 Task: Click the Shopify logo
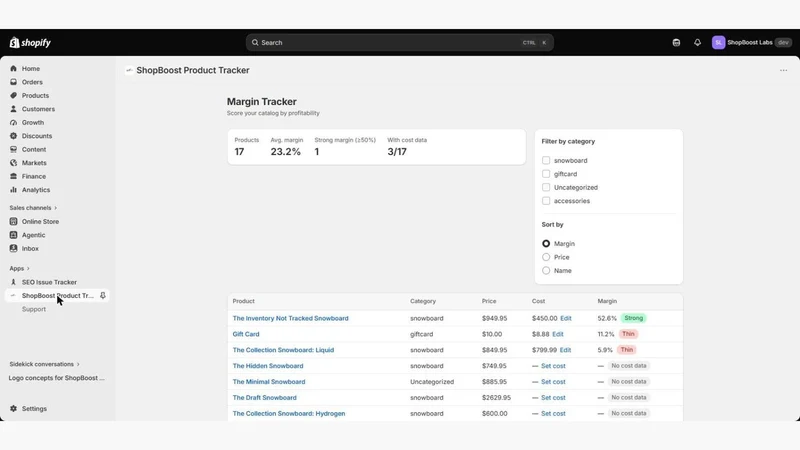point(30,42)
